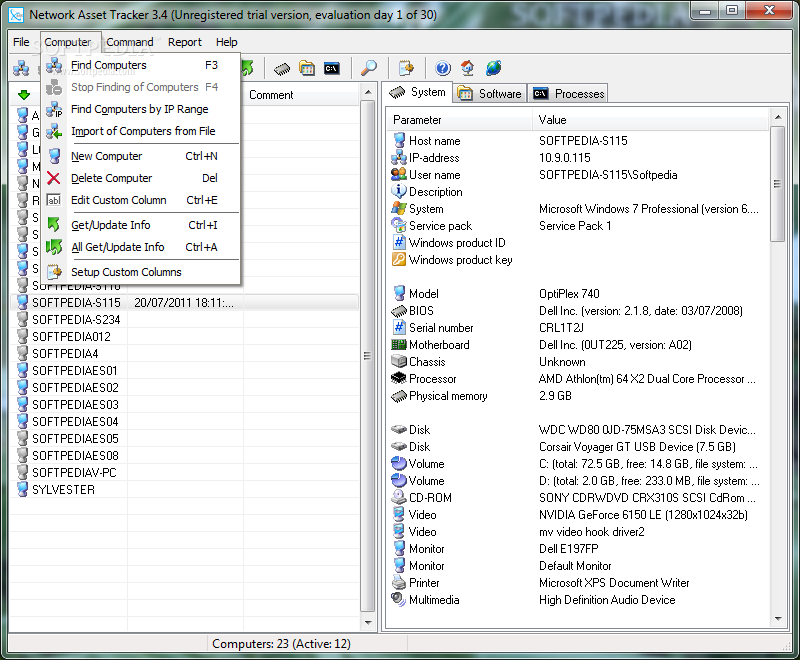Select computer SOFTPEDIA012
The image size is (800, 660).
[x=71, y=337]
